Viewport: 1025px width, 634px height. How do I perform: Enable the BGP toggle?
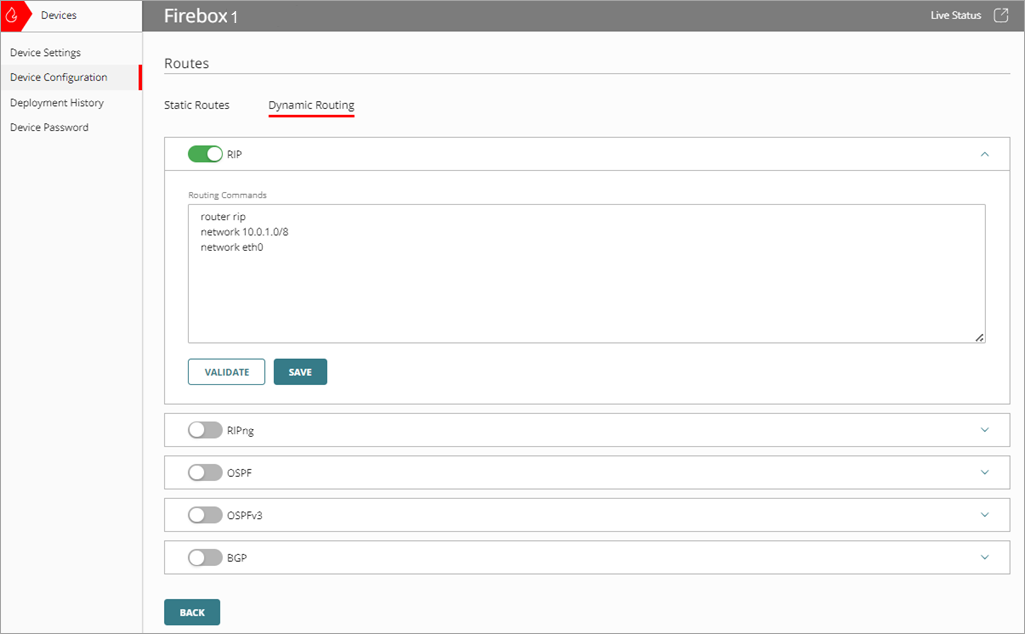pos(205,557)
